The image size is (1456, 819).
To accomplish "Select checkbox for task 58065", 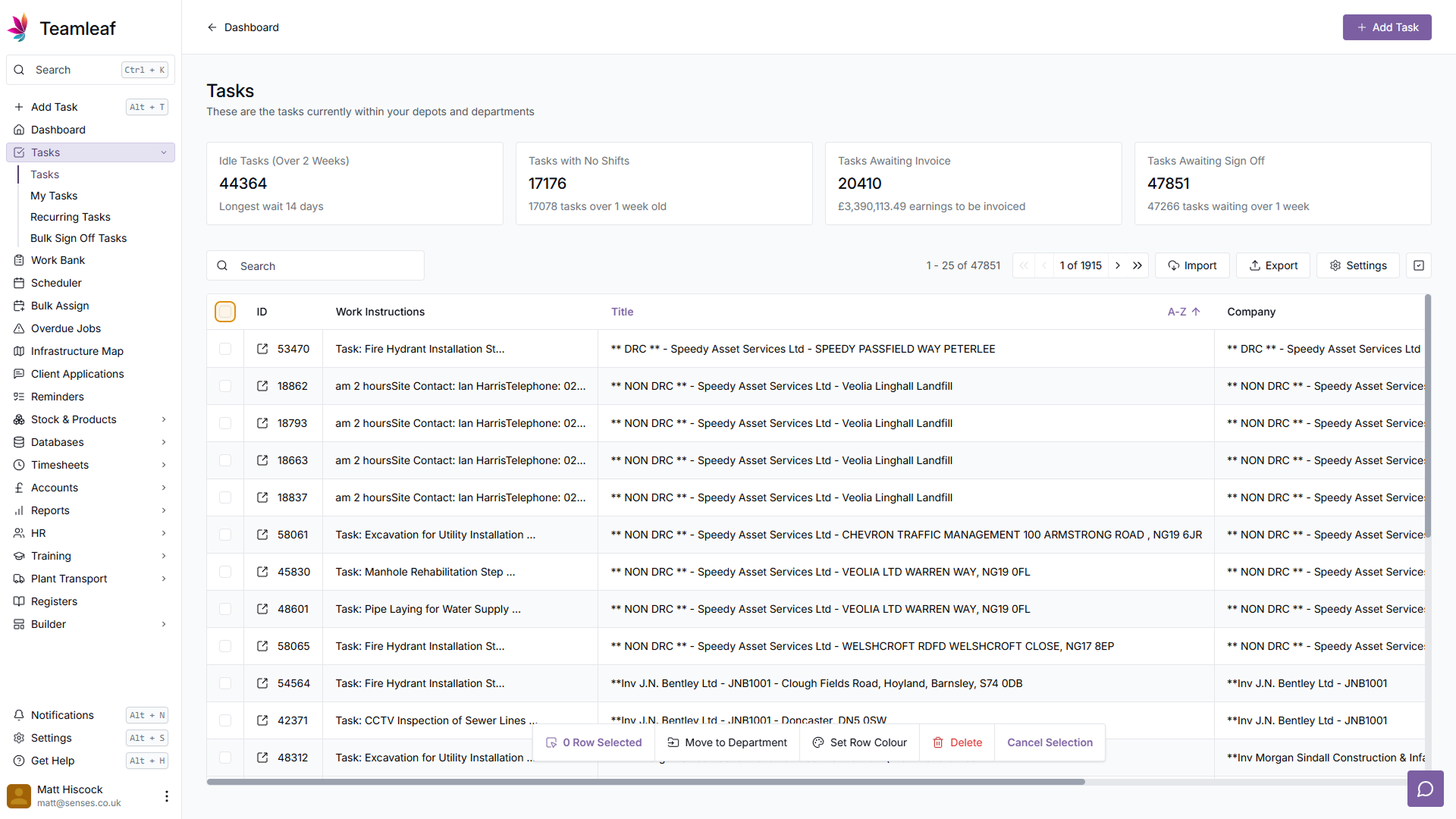I will (225, 646).
